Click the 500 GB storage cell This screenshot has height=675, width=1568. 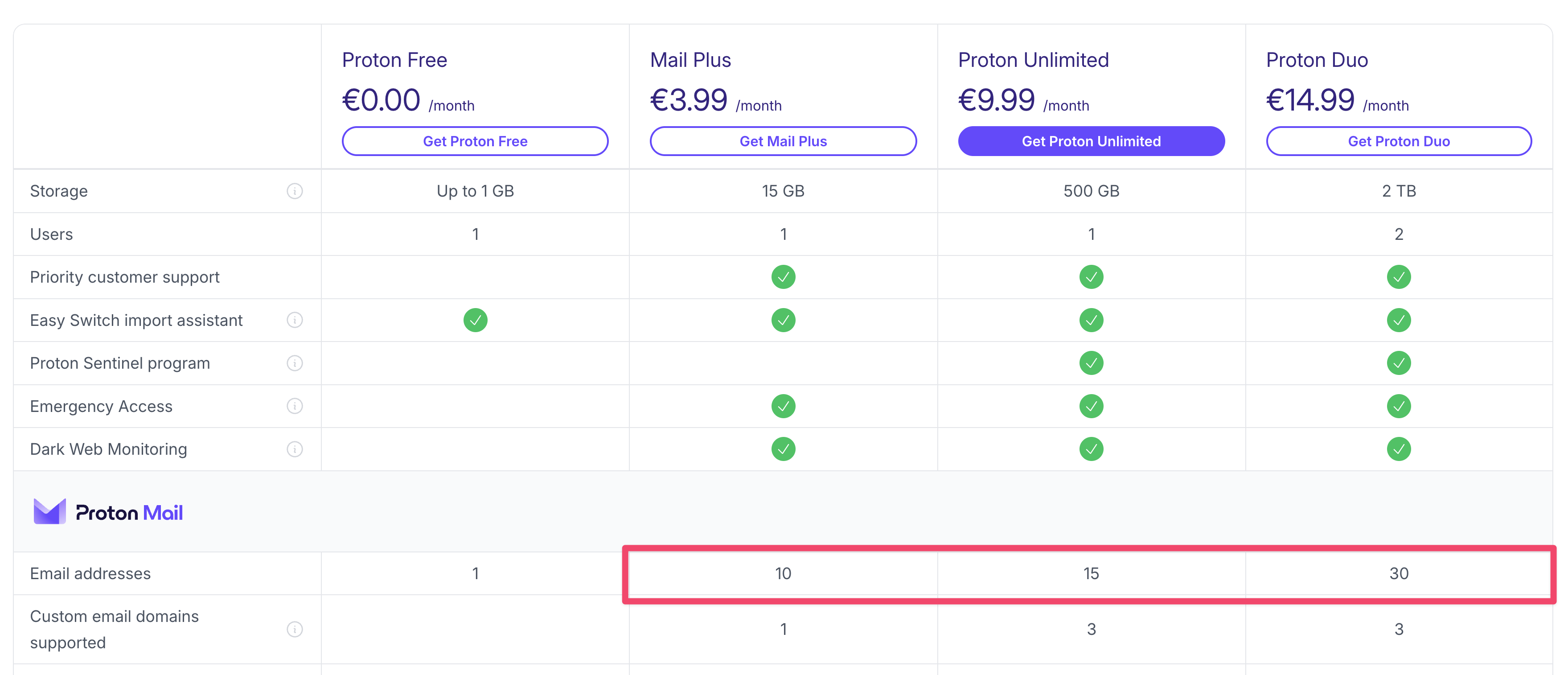tap(1092, 191)
